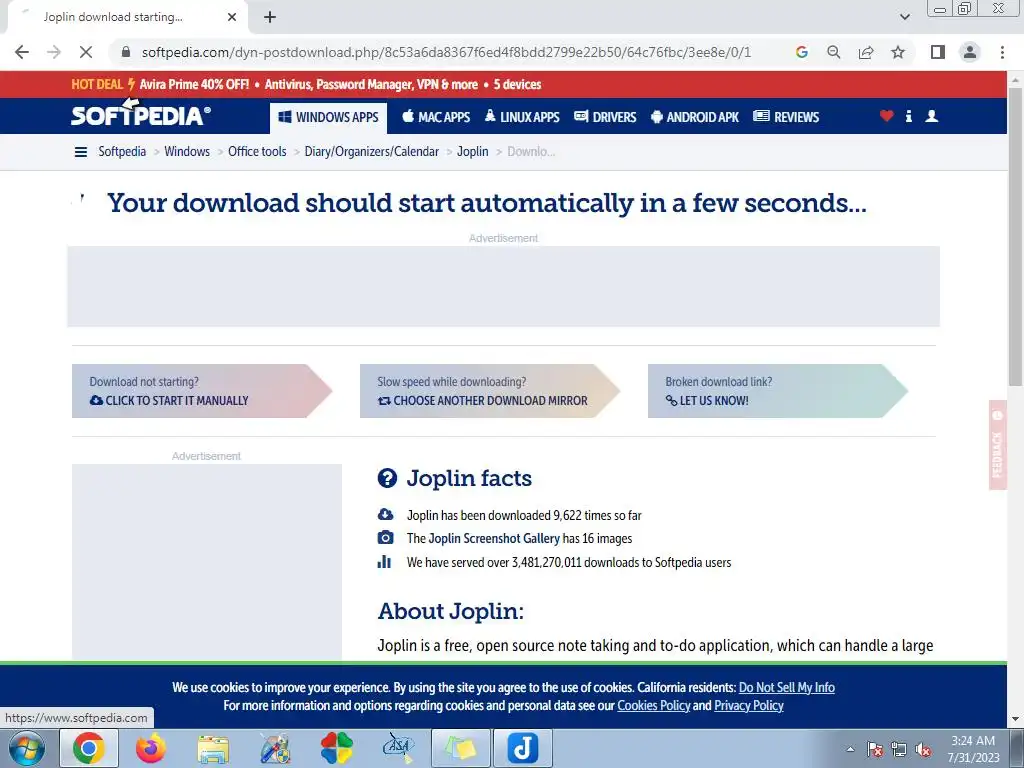Click the Google icon in address bar

click(802, 52)
